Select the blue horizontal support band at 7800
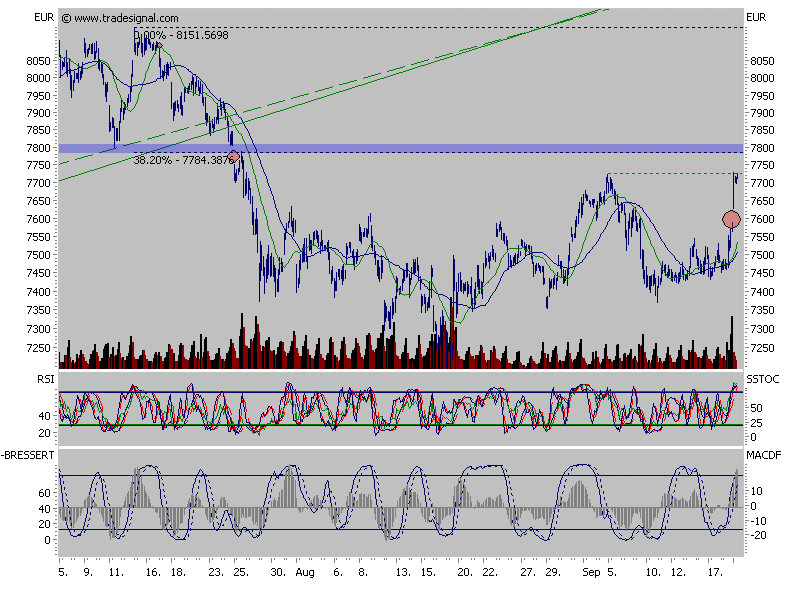The height and width of the screenshot is (589, 802). pyautogui.click(x=401, y=148)
